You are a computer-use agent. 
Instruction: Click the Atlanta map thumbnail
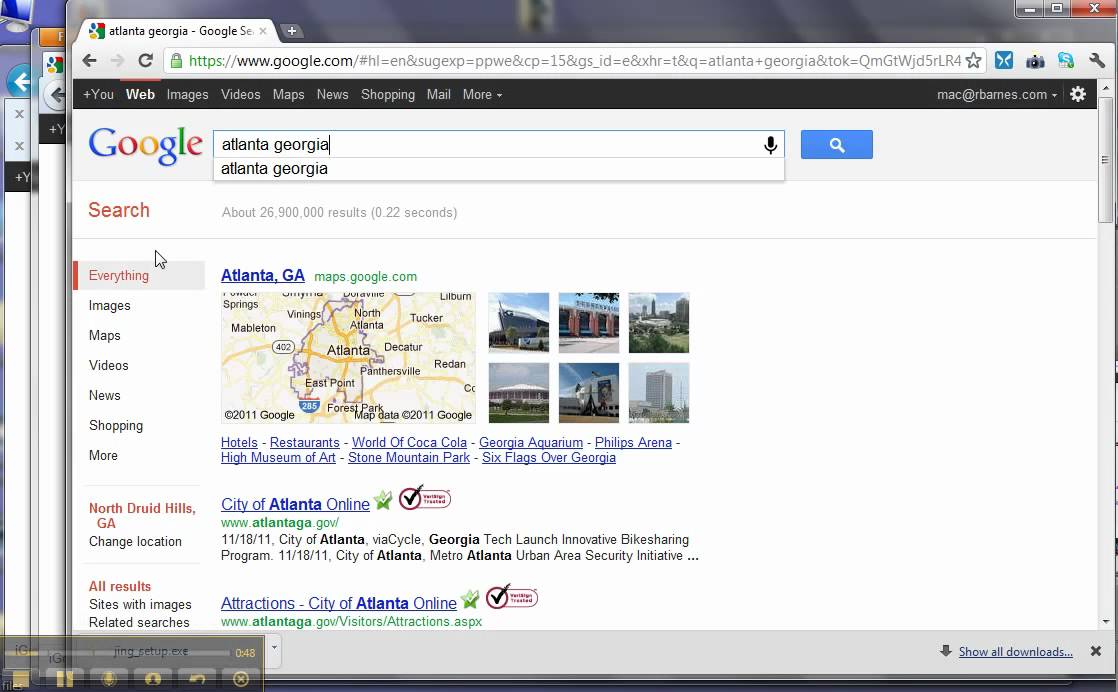[x=348, y=358]
